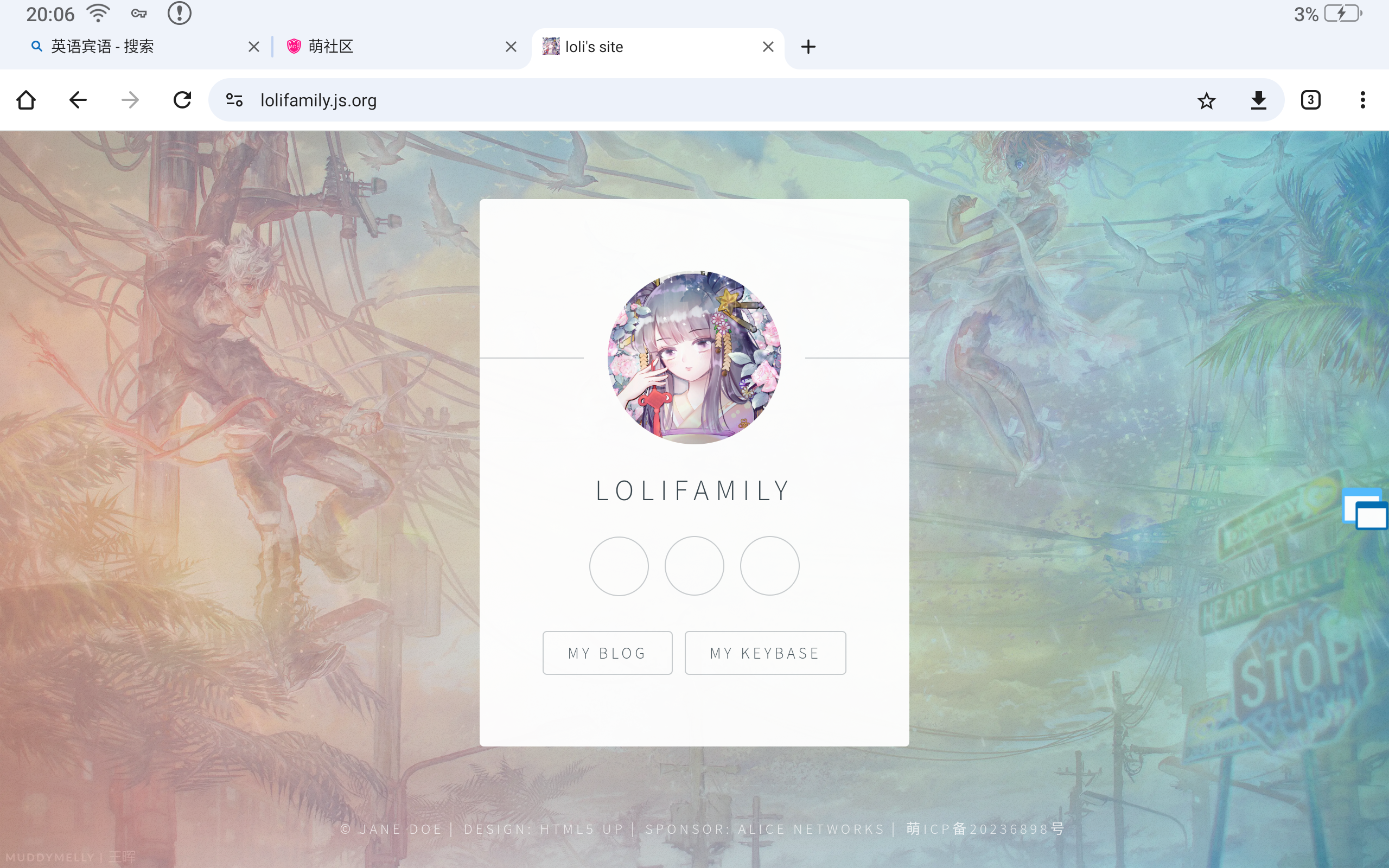Go back with the left arrow
Screen dimensions: 1389x868
click(x=78, y=100)
